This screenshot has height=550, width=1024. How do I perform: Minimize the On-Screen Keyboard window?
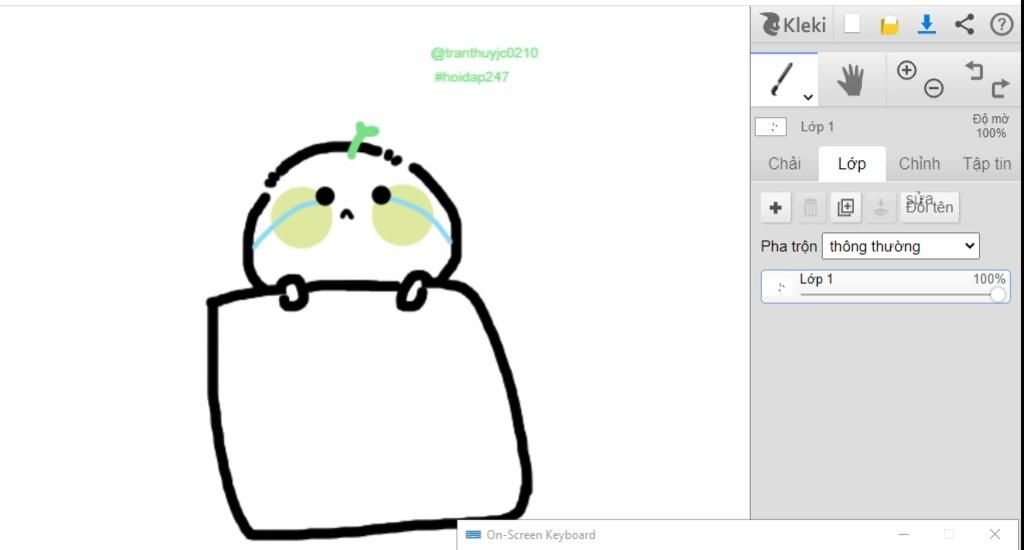(x=903, y=534)
